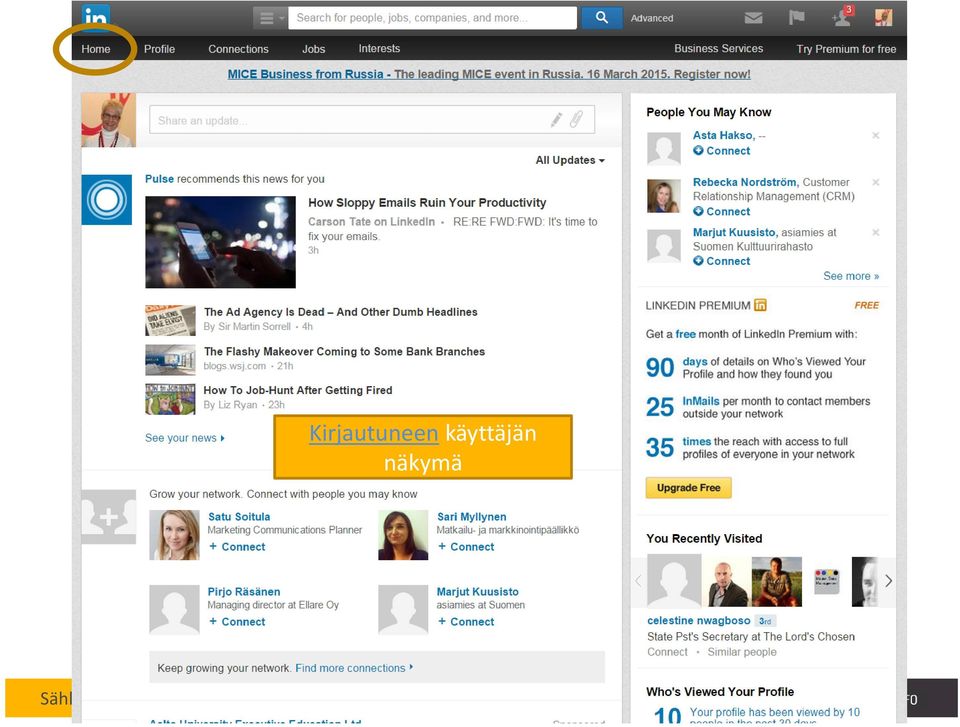Open the account profile picture menu

883,18
